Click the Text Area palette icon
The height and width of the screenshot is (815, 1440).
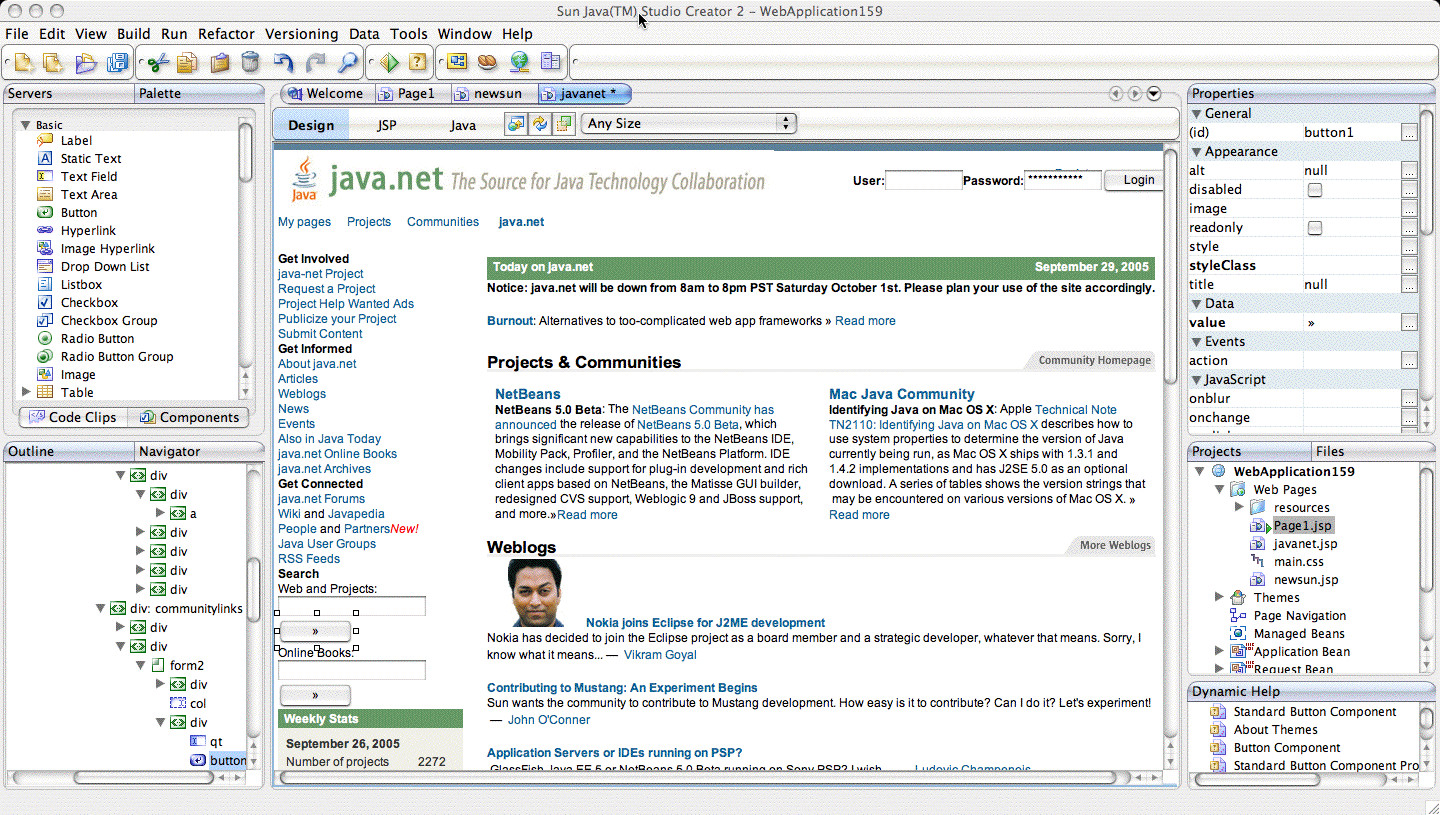[x=44, y=194]
